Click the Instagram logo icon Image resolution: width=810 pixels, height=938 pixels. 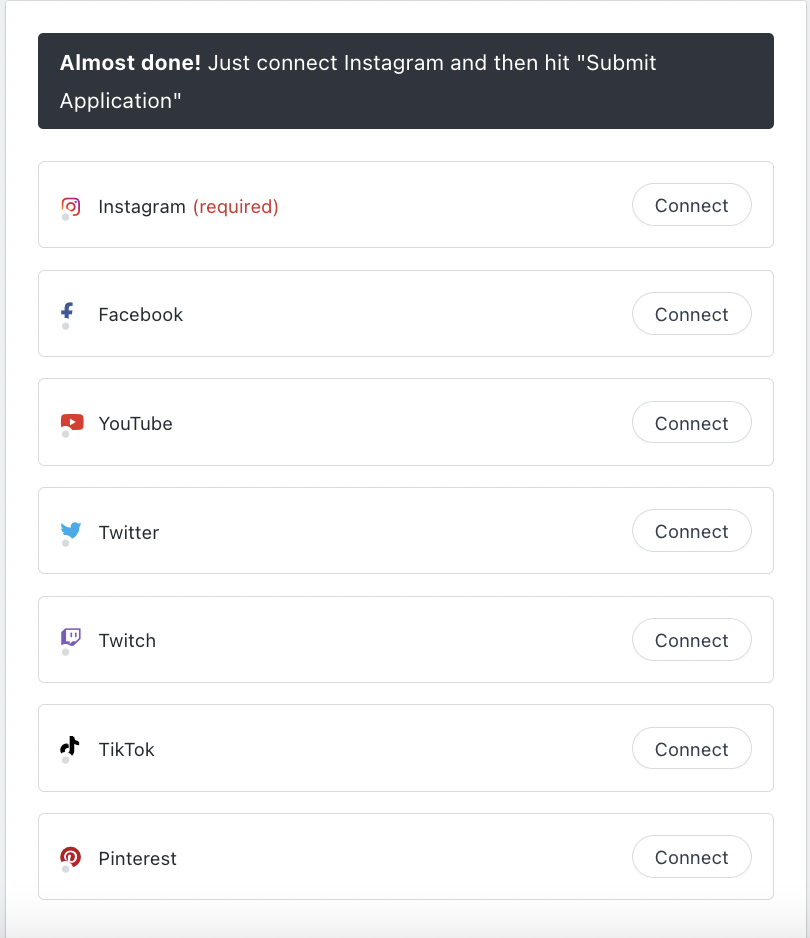[x=70, y=206]
